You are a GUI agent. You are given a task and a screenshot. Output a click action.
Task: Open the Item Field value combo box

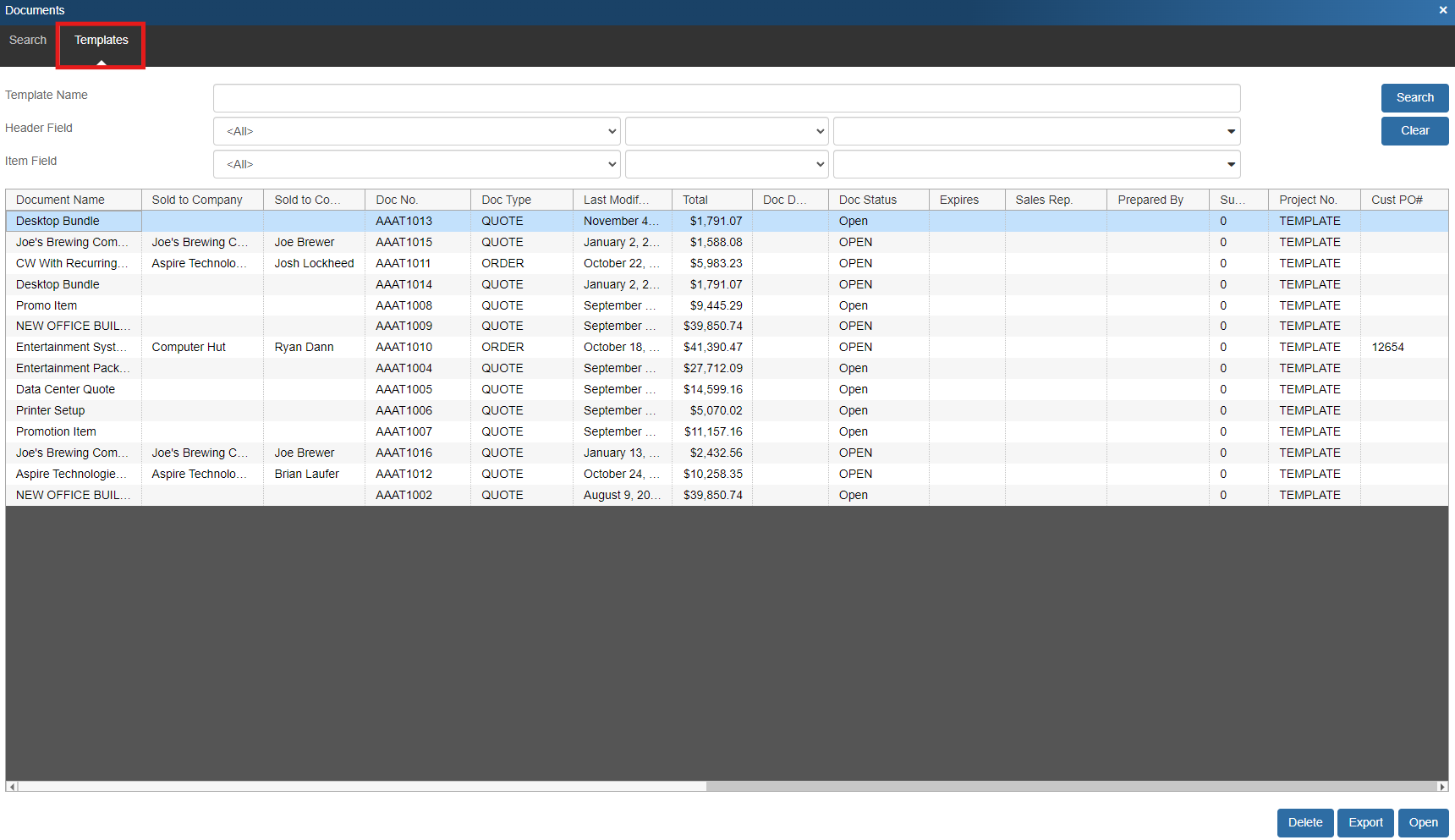[1036, 164]
